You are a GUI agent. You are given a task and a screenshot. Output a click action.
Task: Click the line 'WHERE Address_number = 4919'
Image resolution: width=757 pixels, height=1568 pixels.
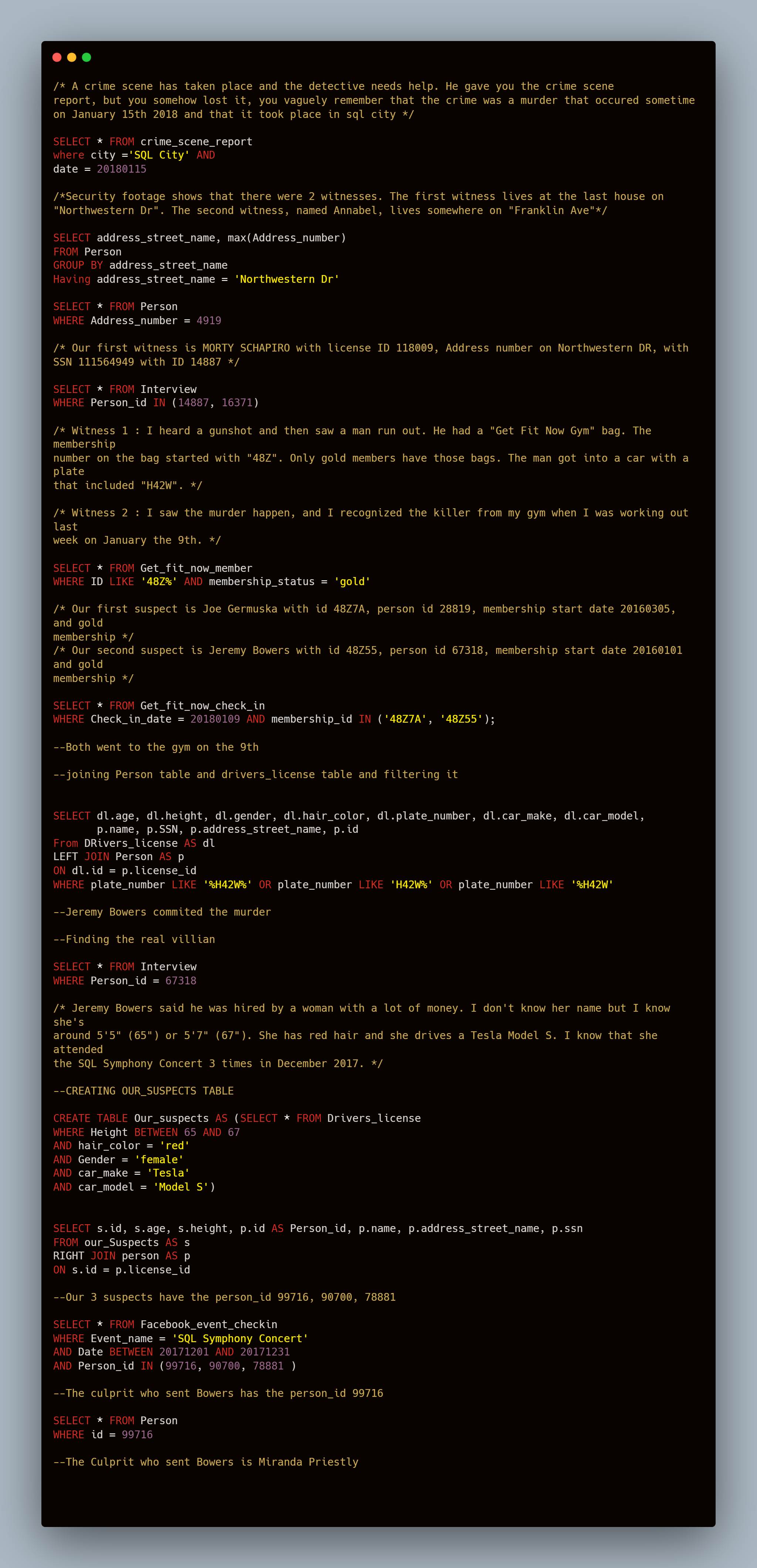tap(137, 320)
